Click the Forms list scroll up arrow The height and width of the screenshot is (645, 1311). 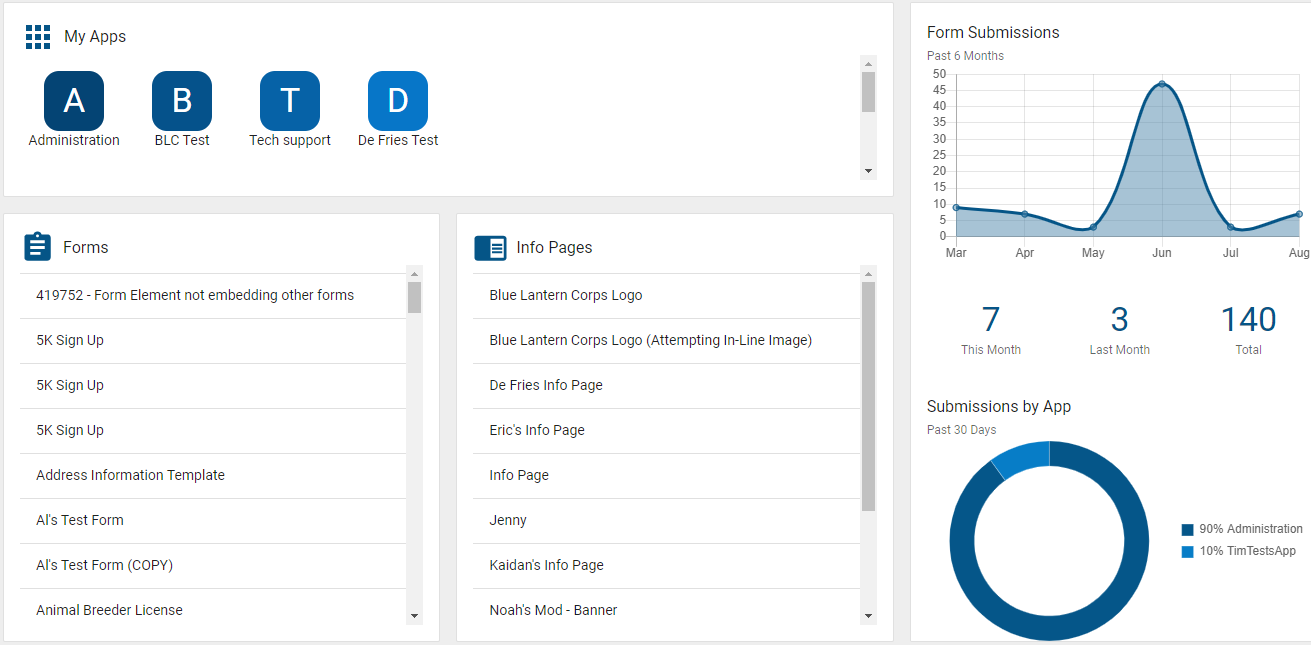[x=414, y=274]
